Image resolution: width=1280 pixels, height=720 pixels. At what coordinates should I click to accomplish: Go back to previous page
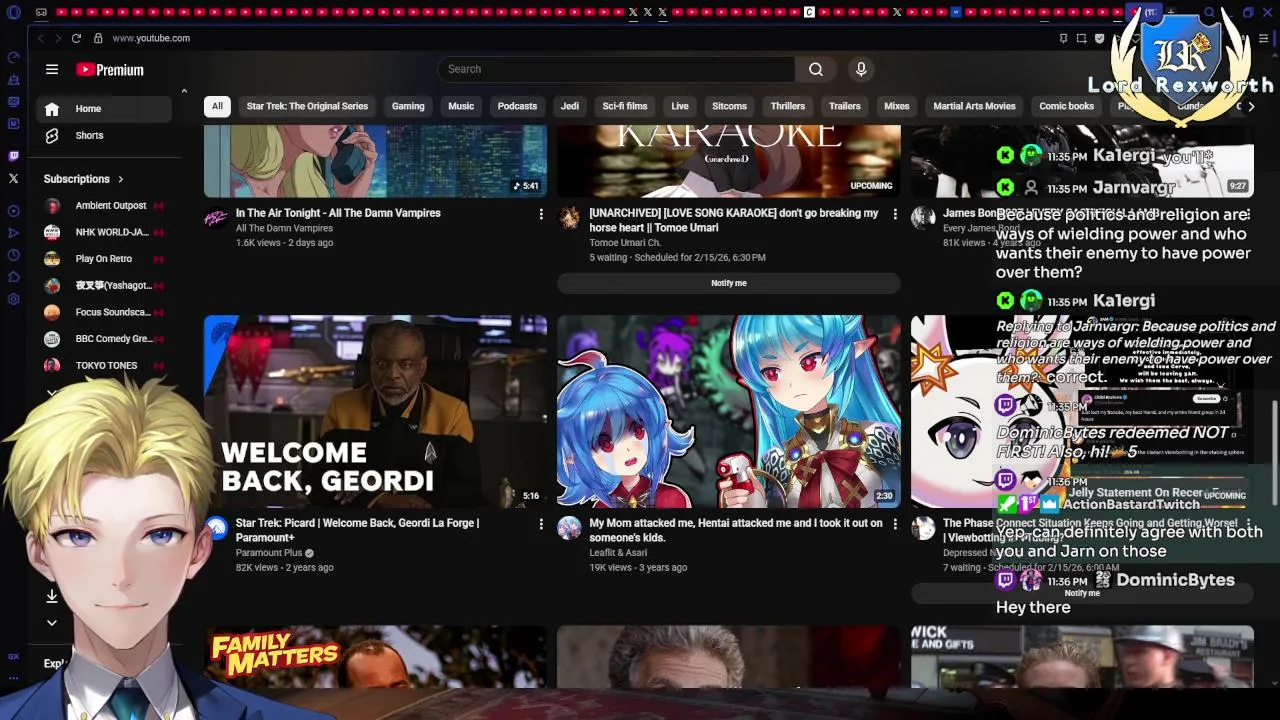40,38
